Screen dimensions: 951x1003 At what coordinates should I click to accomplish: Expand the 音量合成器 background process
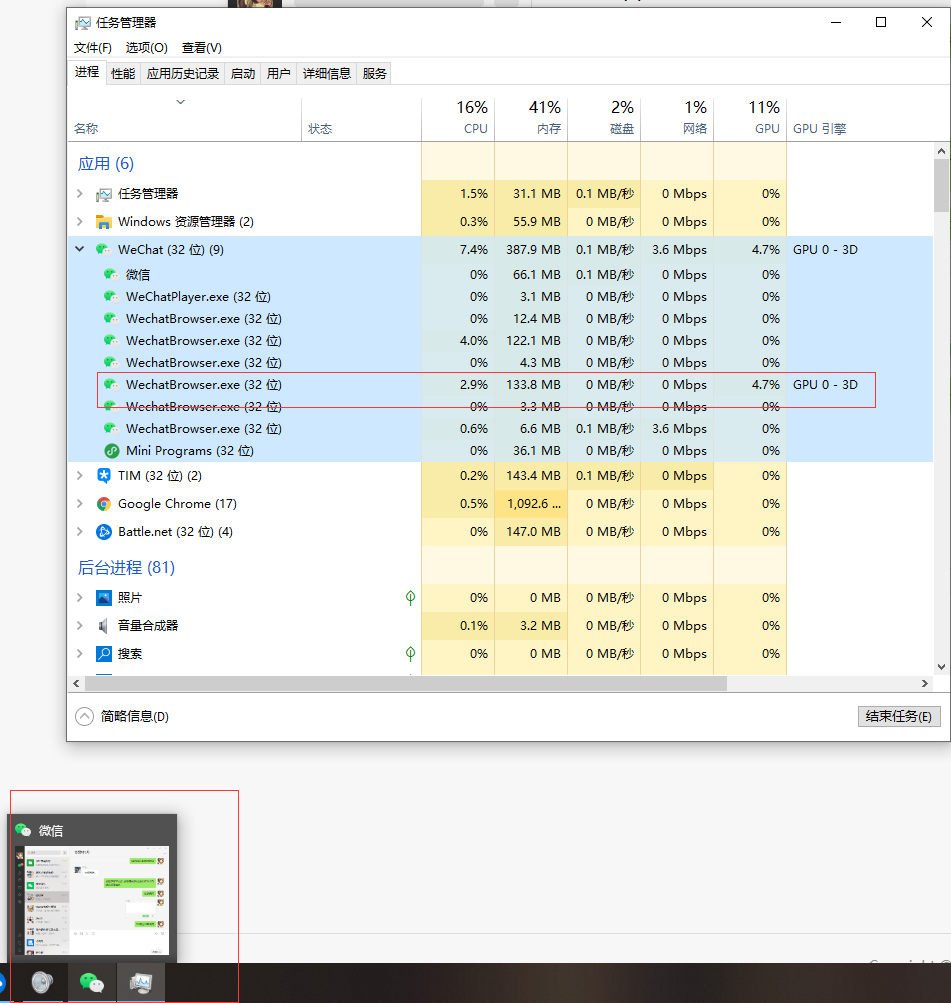[x=79, y=626]
